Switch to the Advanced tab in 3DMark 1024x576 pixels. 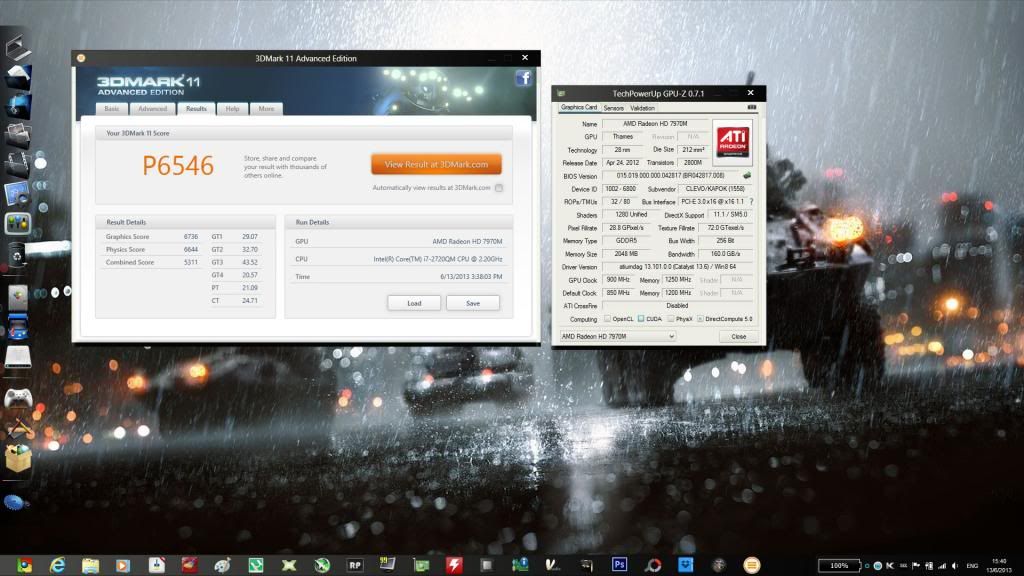point(153,109)
